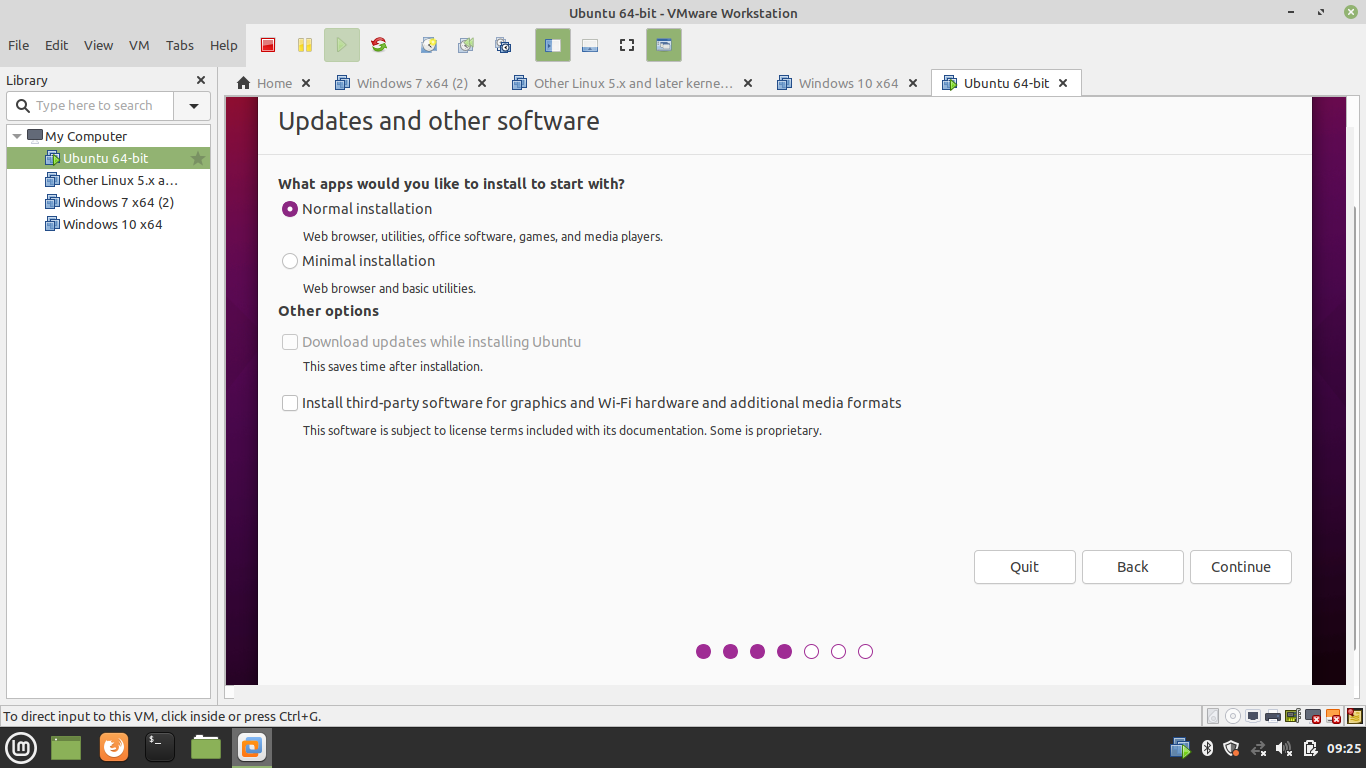Open the VM menu
1366x768 pixels.
pos(139,45)
